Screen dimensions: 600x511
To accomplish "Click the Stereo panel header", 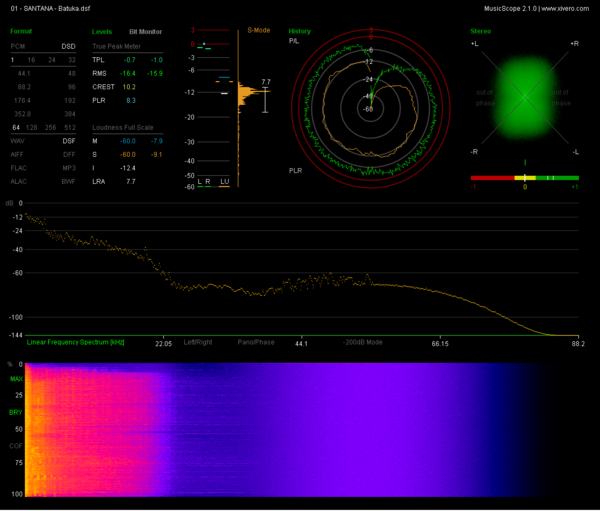I will tap(481, 31).
